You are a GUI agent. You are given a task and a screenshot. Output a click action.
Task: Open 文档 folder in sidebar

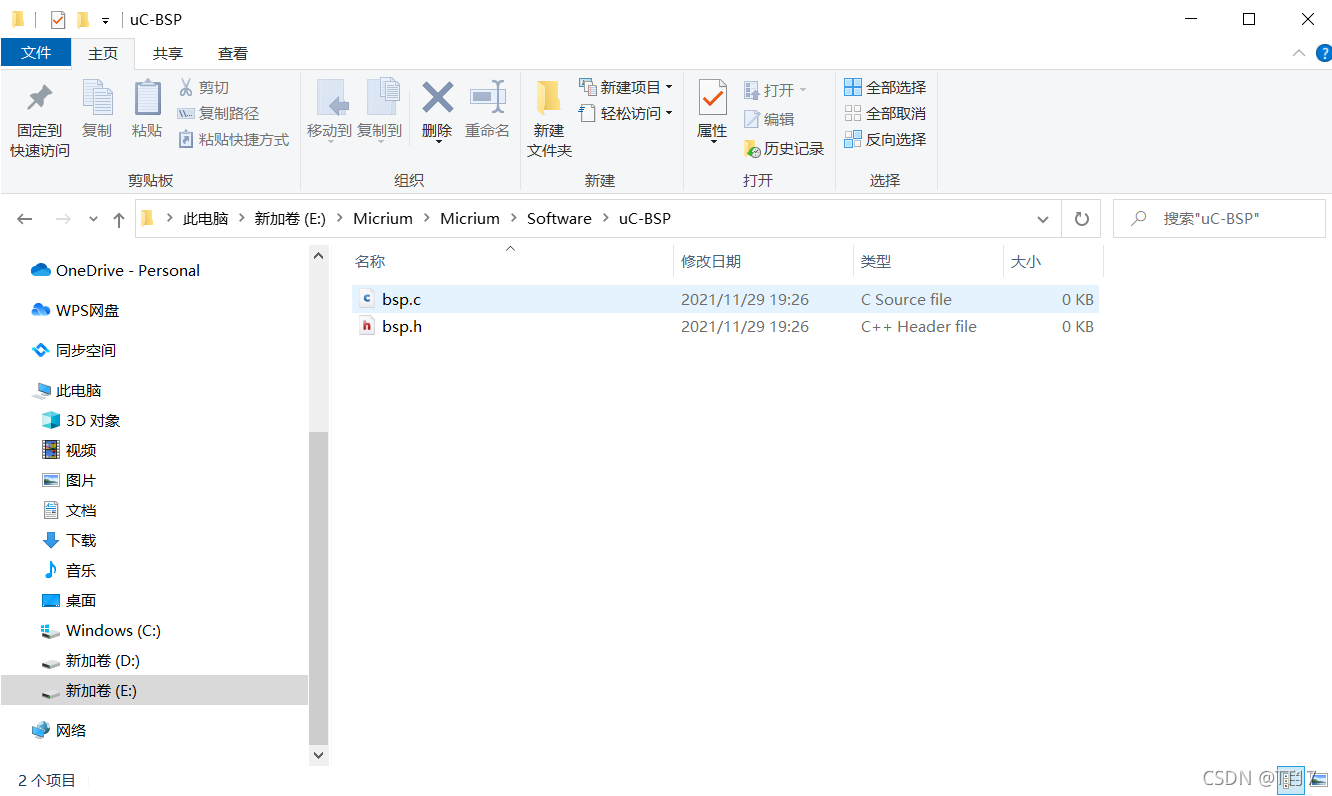point(69,510)
